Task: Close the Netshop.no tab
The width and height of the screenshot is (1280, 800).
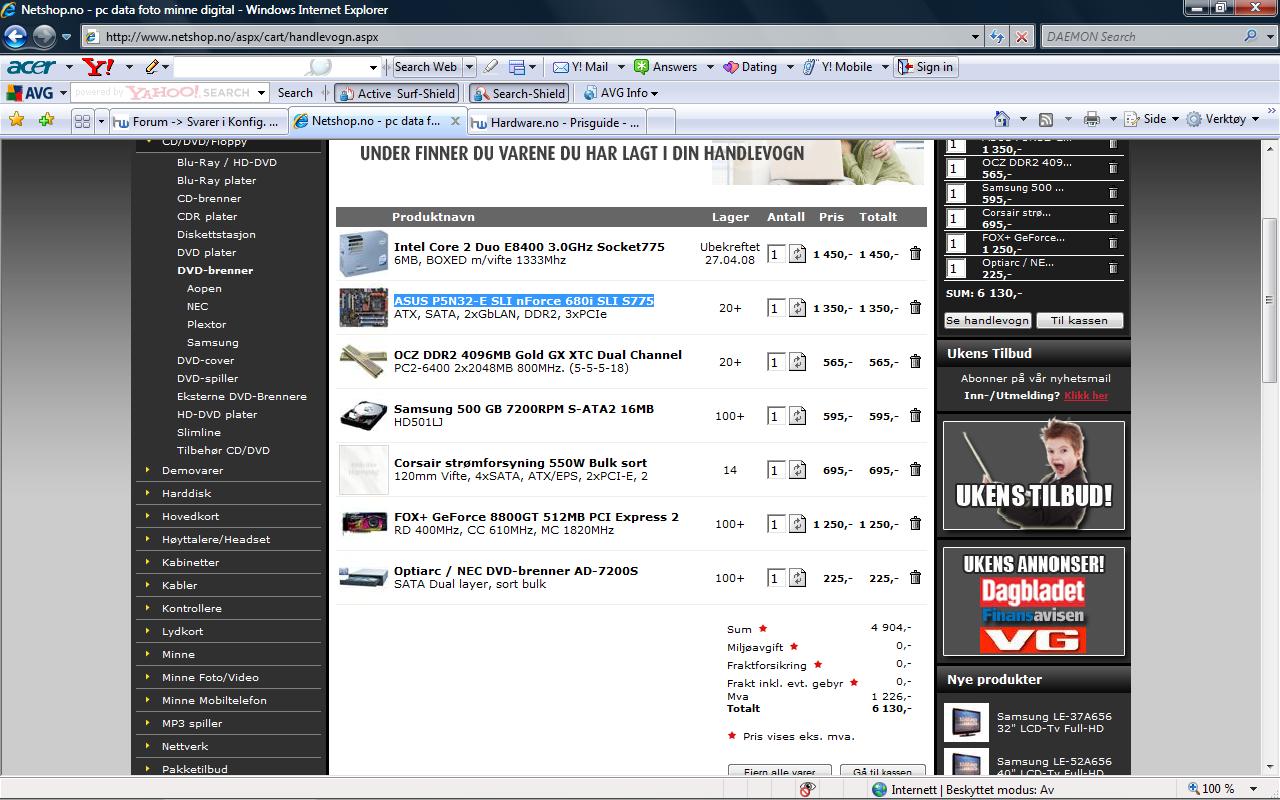Action: [454, 121]
